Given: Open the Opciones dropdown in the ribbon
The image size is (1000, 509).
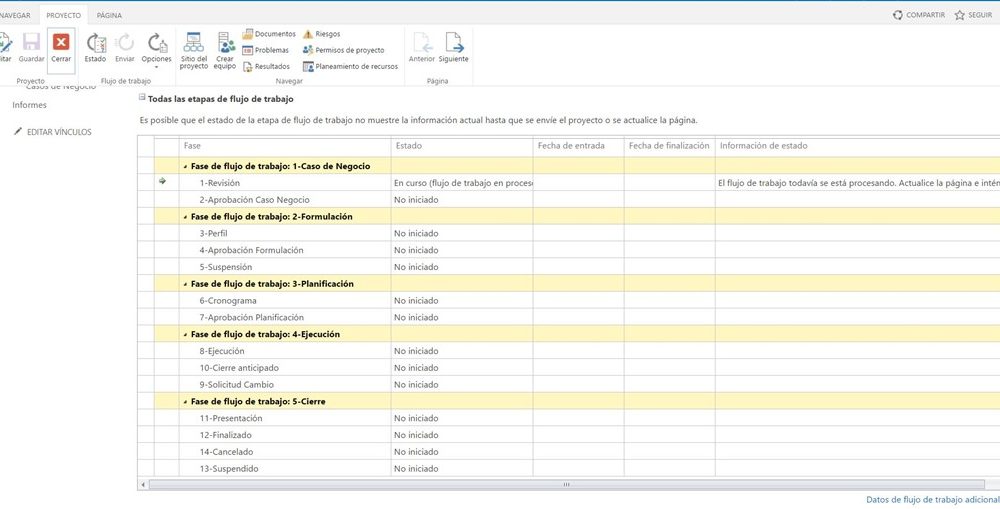Looking at the screenshot, I should (x=156, y=50).
